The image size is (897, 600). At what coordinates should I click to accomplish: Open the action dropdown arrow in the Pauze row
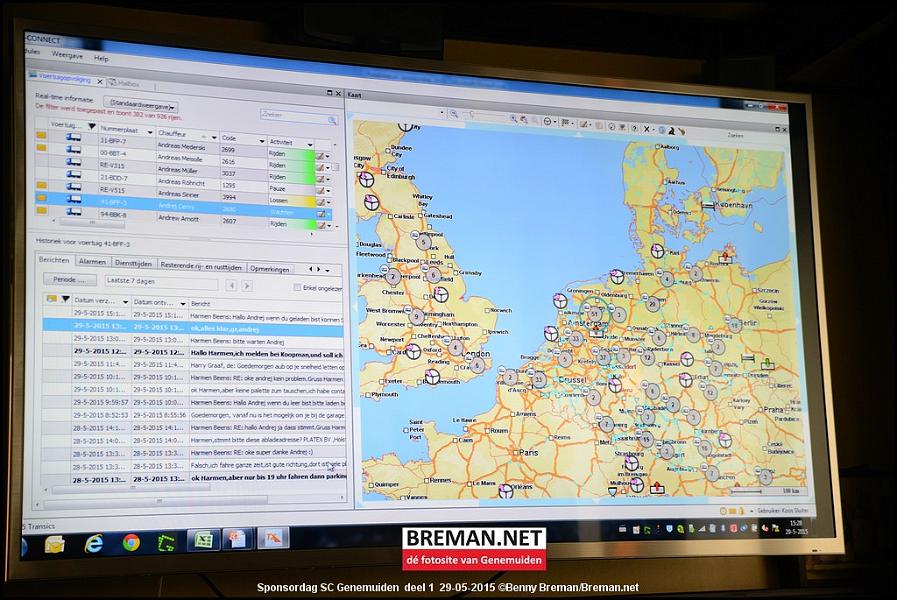click(328, 190)
